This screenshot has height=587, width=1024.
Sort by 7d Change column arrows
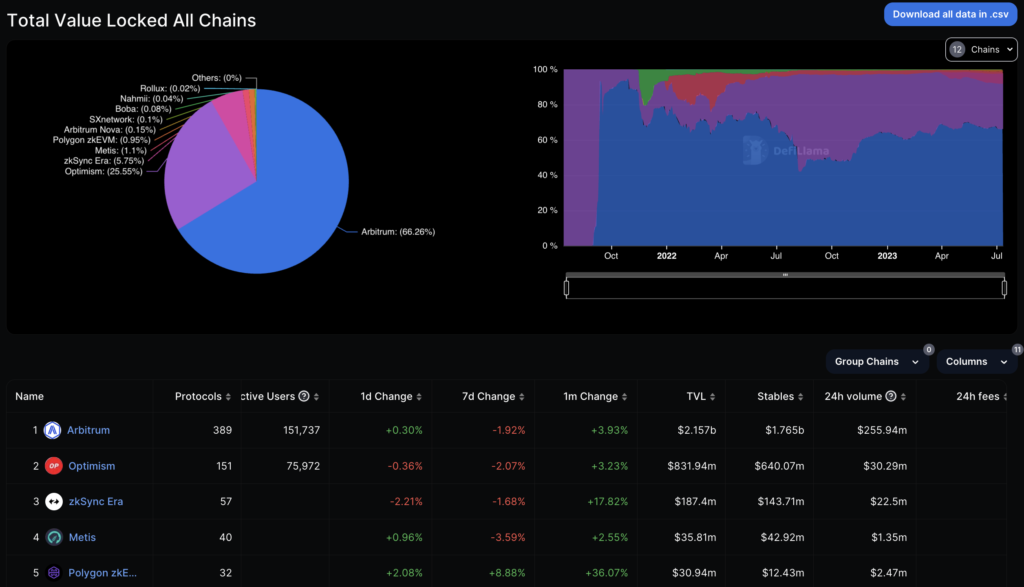pos(521,397)
